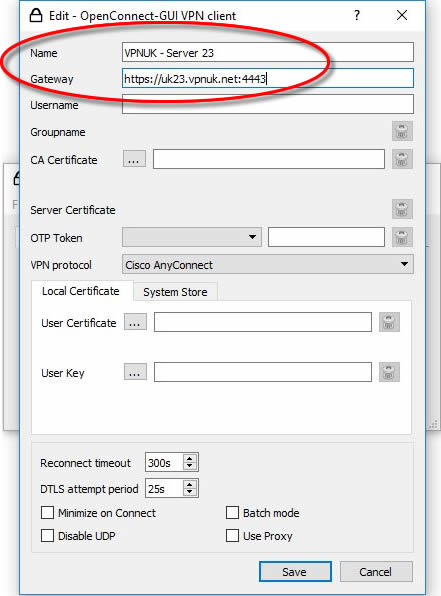Clear the OTP Token with its trash icon
Viewport: 441px width, 596px height.
(x=402, y=237)
